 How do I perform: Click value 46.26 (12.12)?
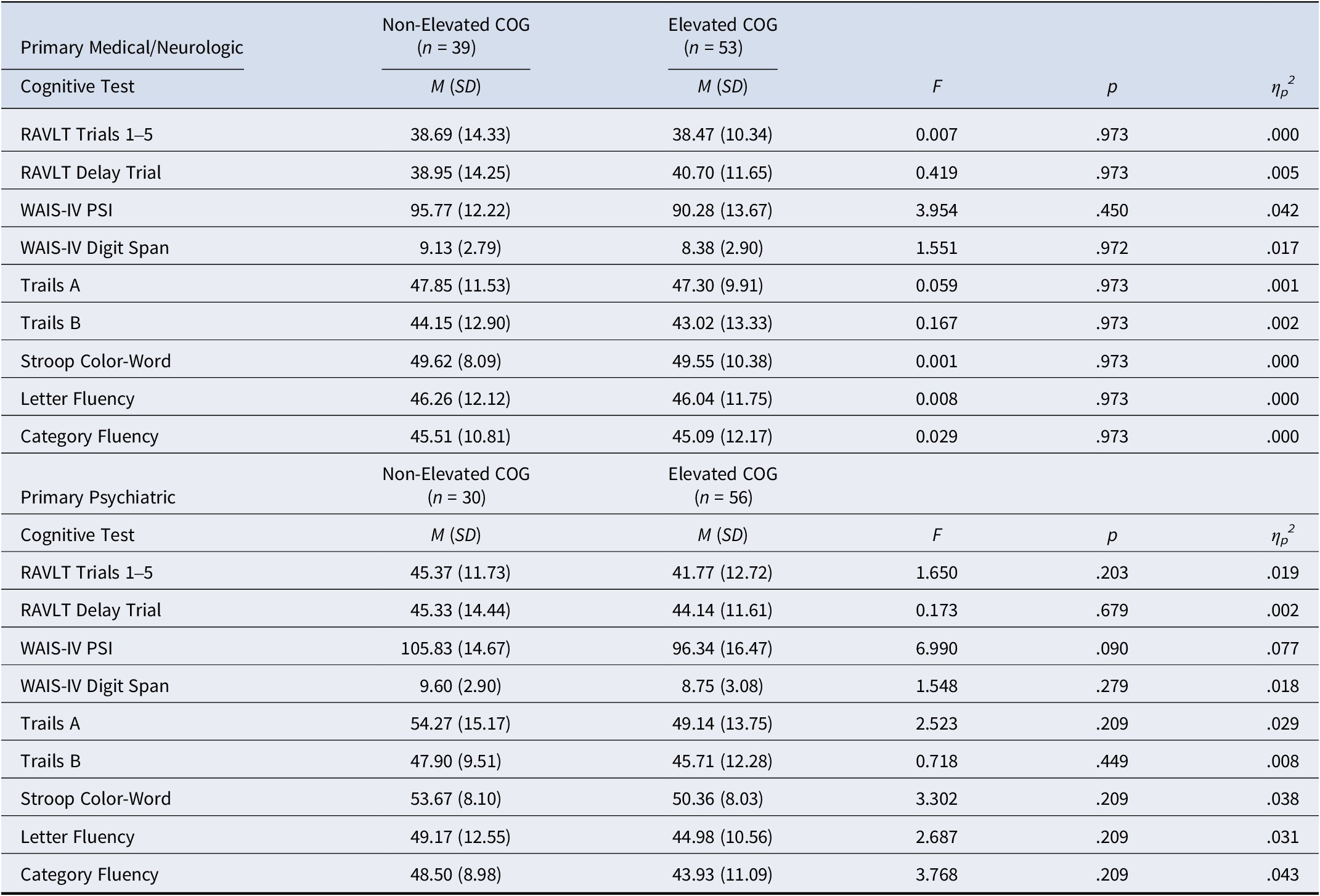pos(460,399)
